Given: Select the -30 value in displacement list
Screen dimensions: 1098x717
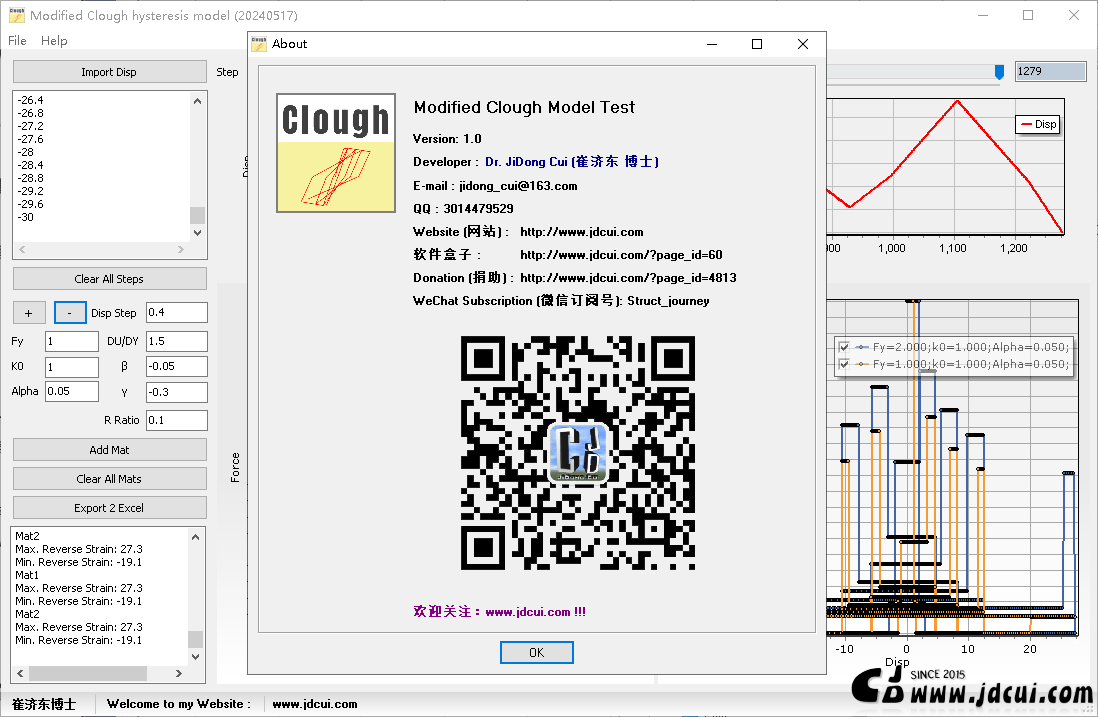Looking at the screenshot, I should pos(26,217).
